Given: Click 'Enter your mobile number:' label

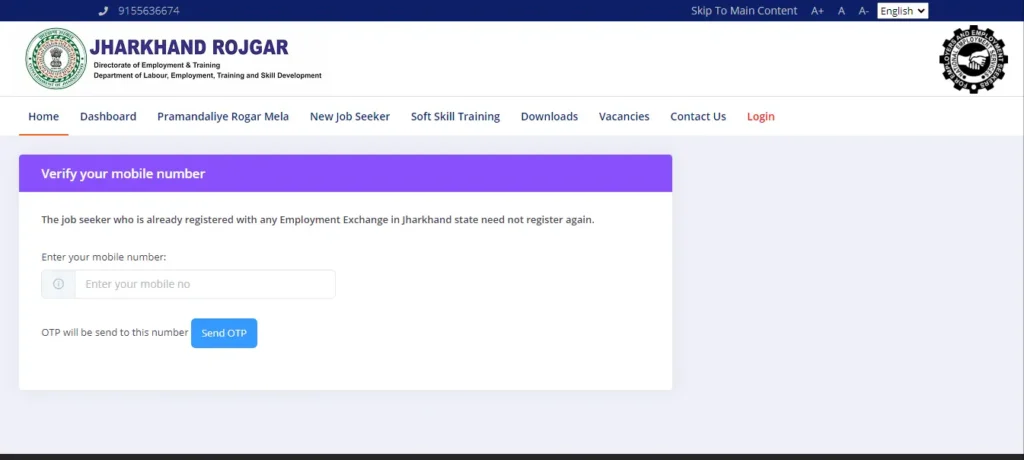Looking at the screenshot, I should coord(104,257).
